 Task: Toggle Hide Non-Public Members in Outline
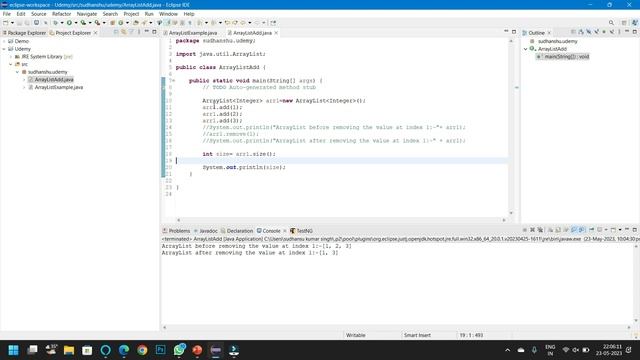click(604, 32)
